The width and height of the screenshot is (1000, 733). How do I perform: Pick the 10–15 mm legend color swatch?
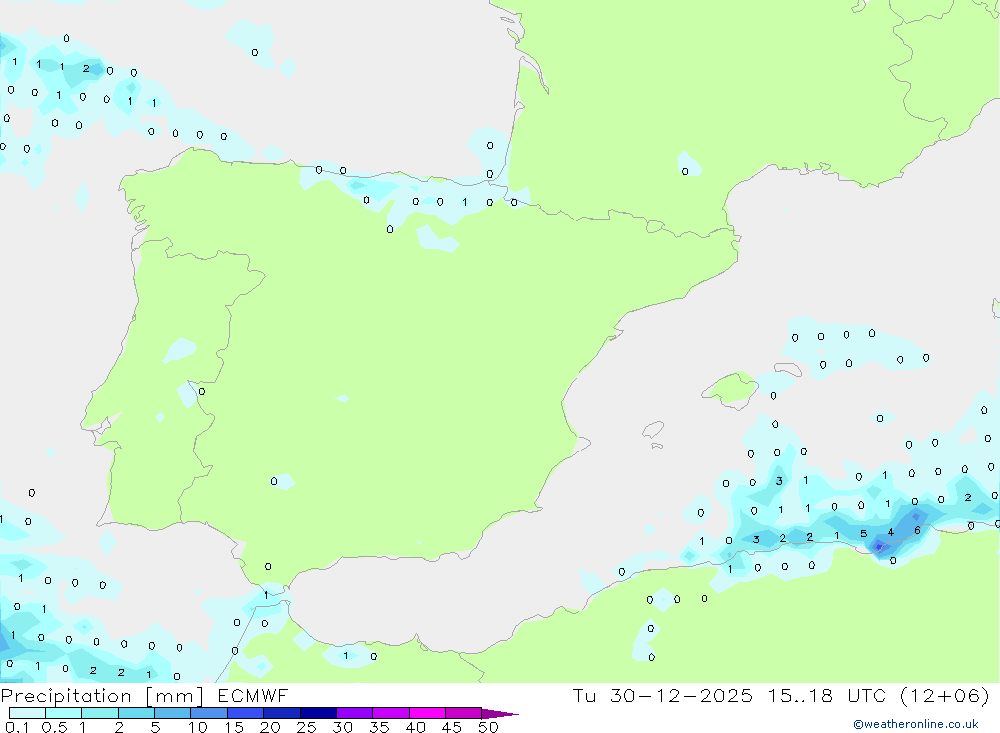209,713
